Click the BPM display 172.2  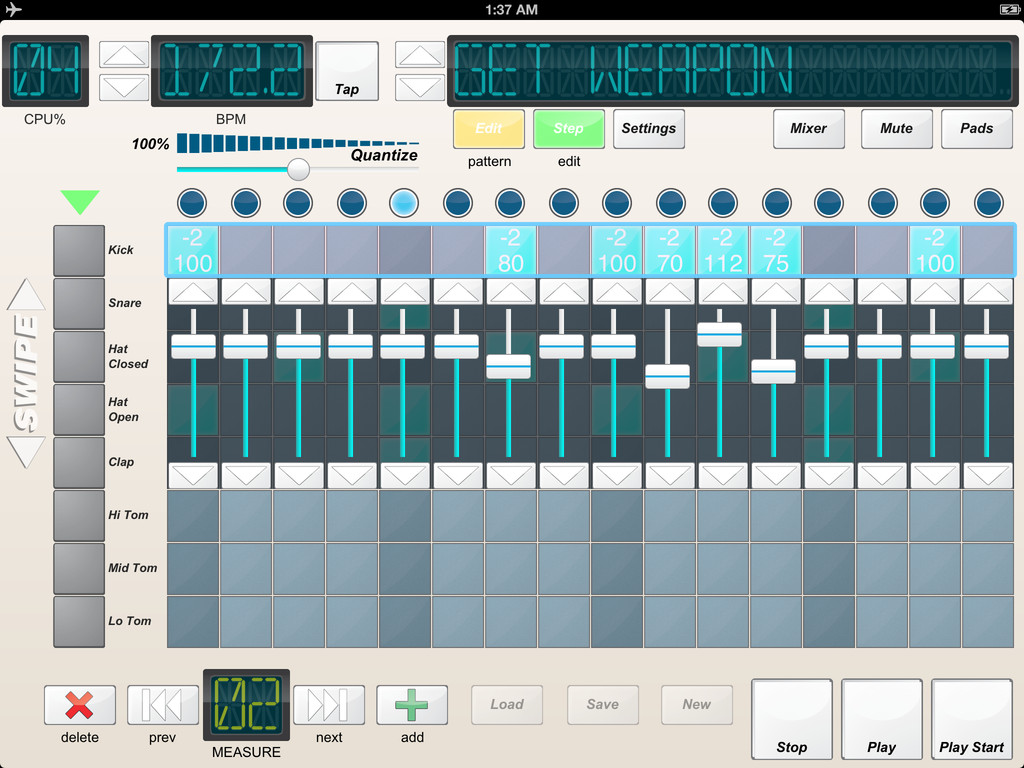point(232,71)
